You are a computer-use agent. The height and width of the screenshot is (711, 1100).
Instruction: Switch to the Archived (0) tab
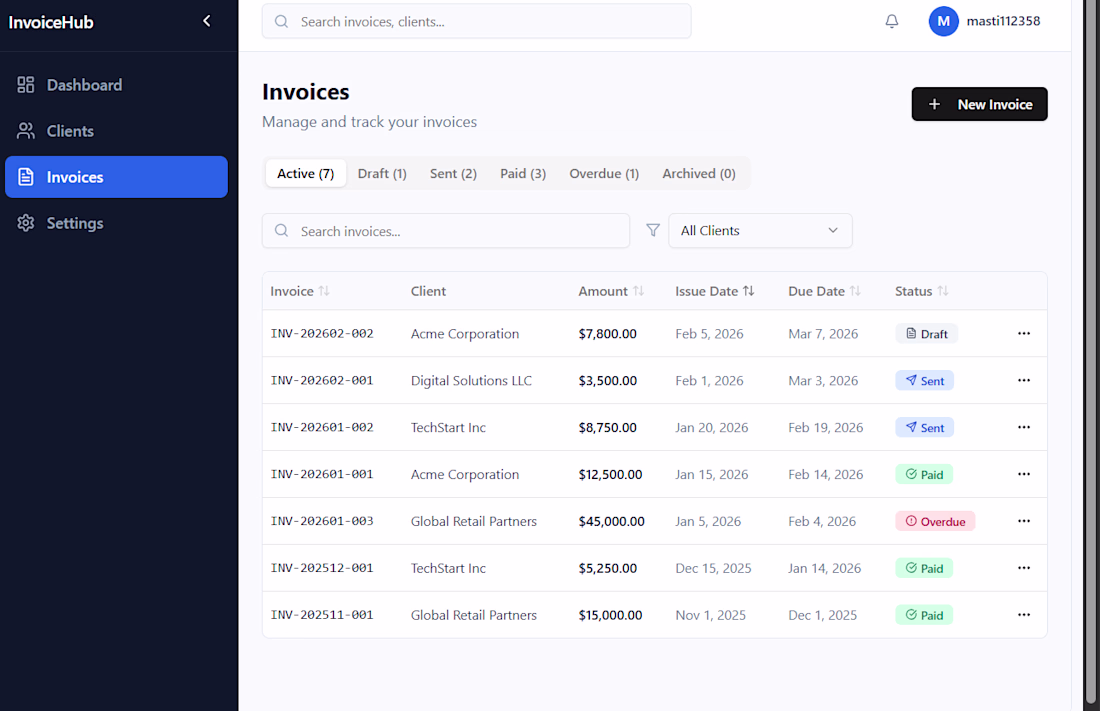click(x=699, y=173)
